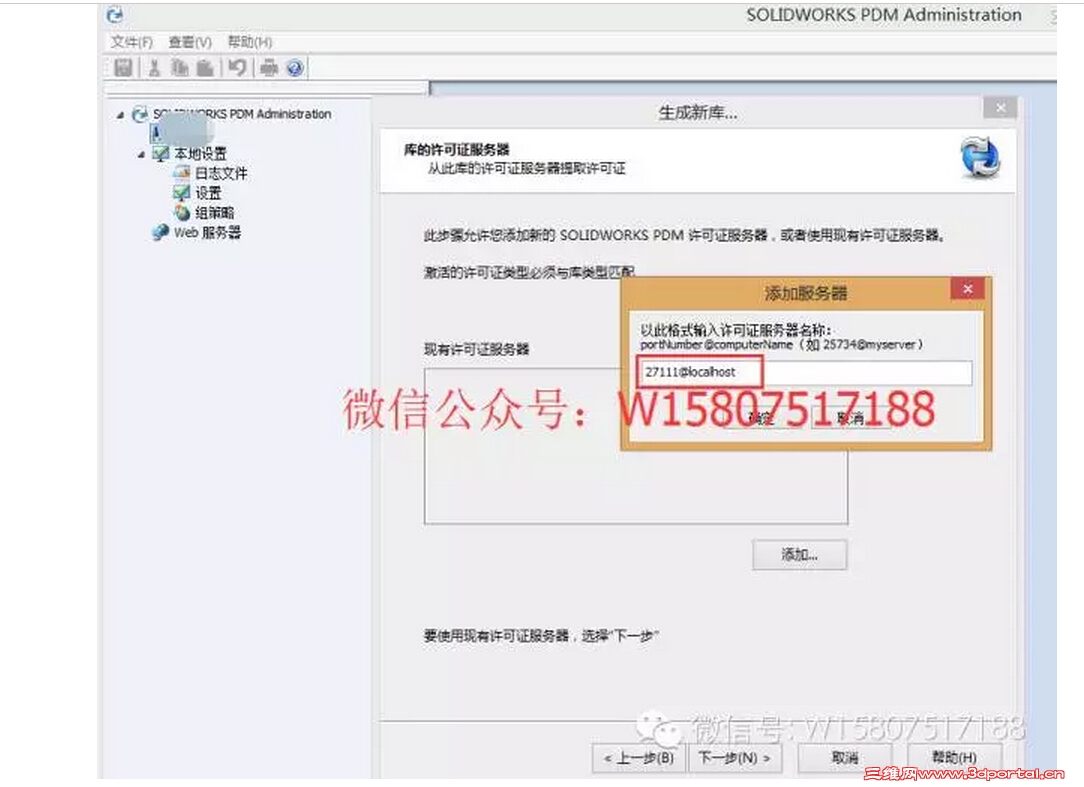Click the Print toolbar icon
This screenshot has height=787, width=1084.
click(270, 68)
